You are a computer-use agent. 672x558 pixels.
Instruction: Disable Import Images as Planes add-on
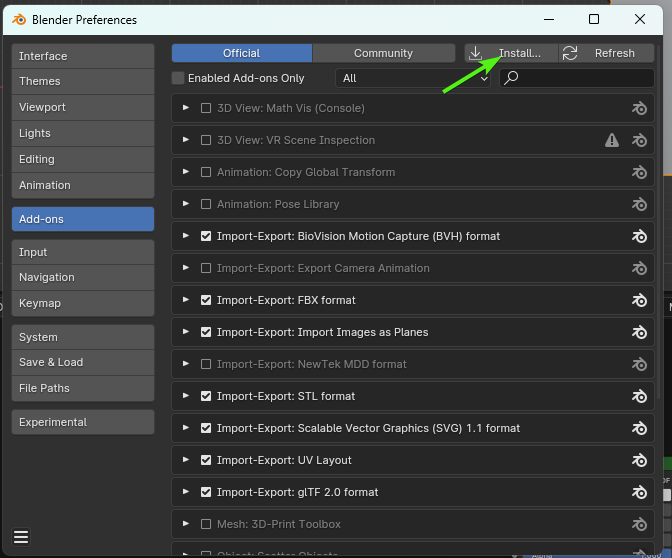(206, 332)
